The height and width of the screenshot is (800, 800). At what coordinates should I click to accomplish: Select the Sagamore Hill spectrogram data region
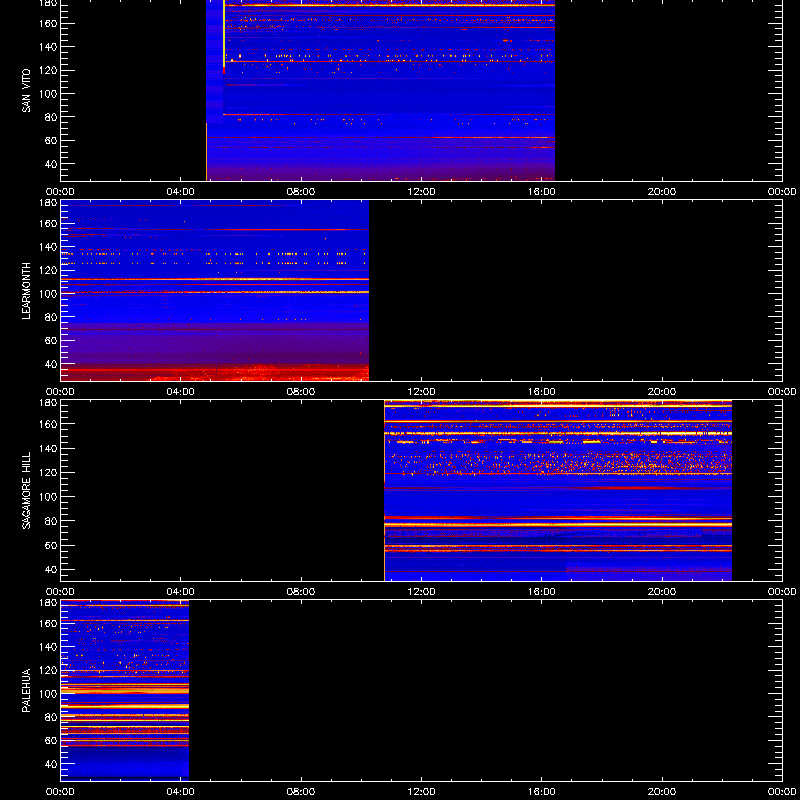558,490
